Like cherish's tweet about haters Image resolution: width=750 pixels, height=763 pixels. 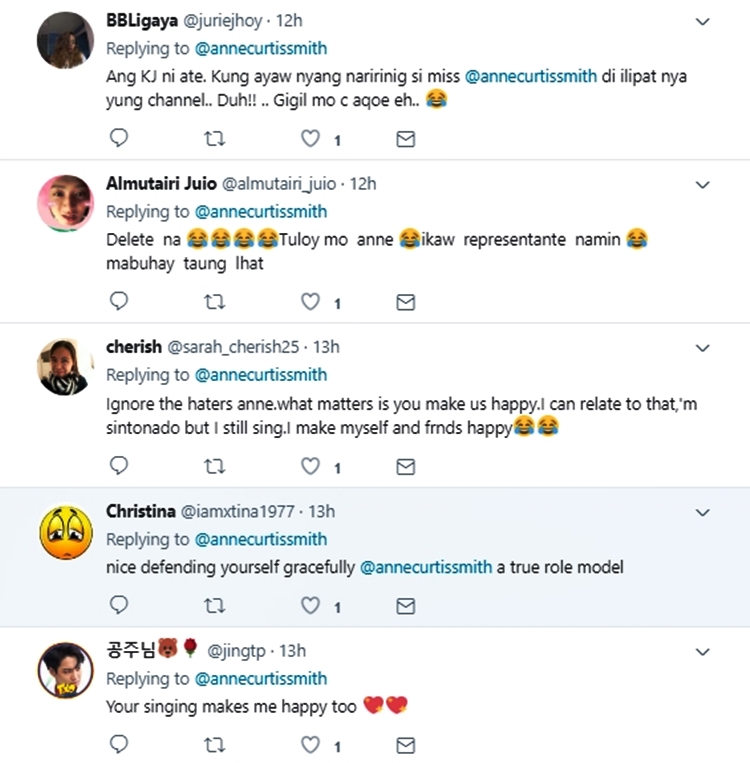(311, 465)
